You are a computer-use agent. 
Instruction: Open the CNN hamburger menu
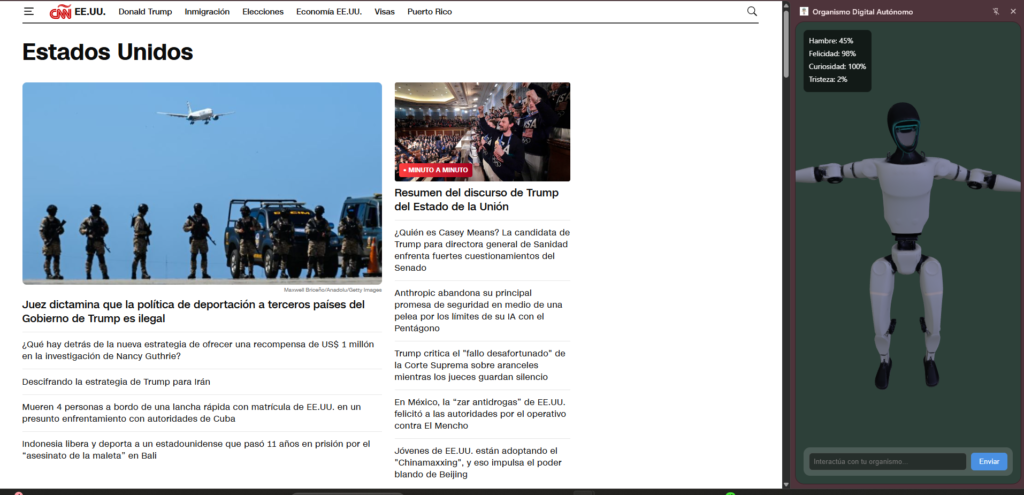coord(29,12)
